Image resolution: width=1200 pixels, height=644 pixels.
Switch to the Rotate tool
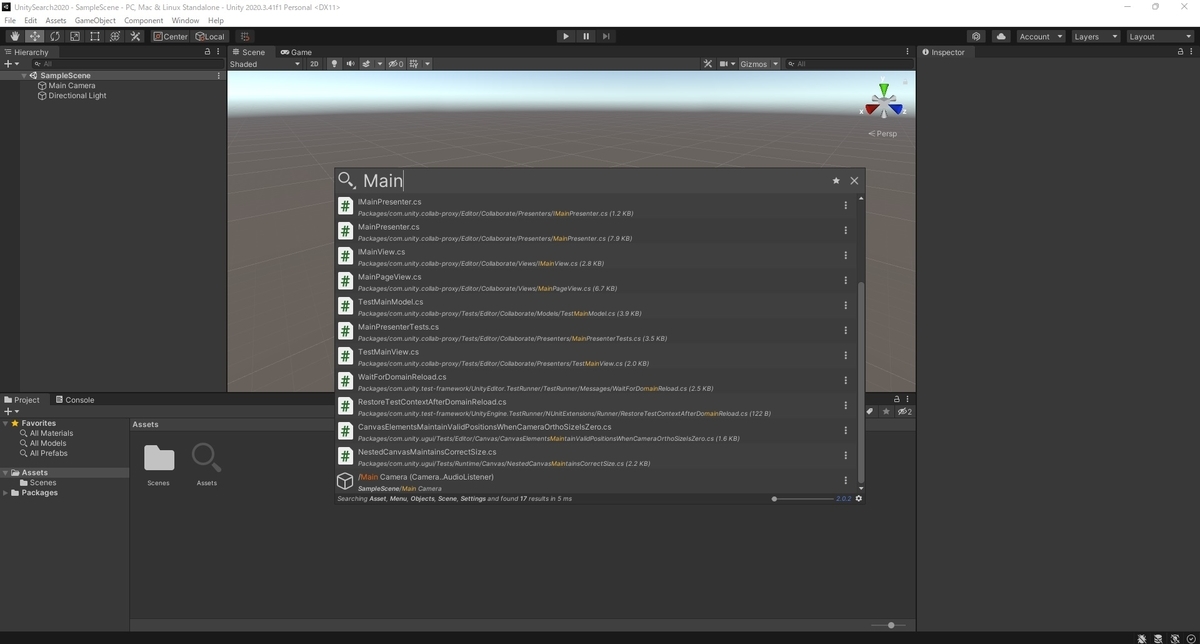point(55,36)
